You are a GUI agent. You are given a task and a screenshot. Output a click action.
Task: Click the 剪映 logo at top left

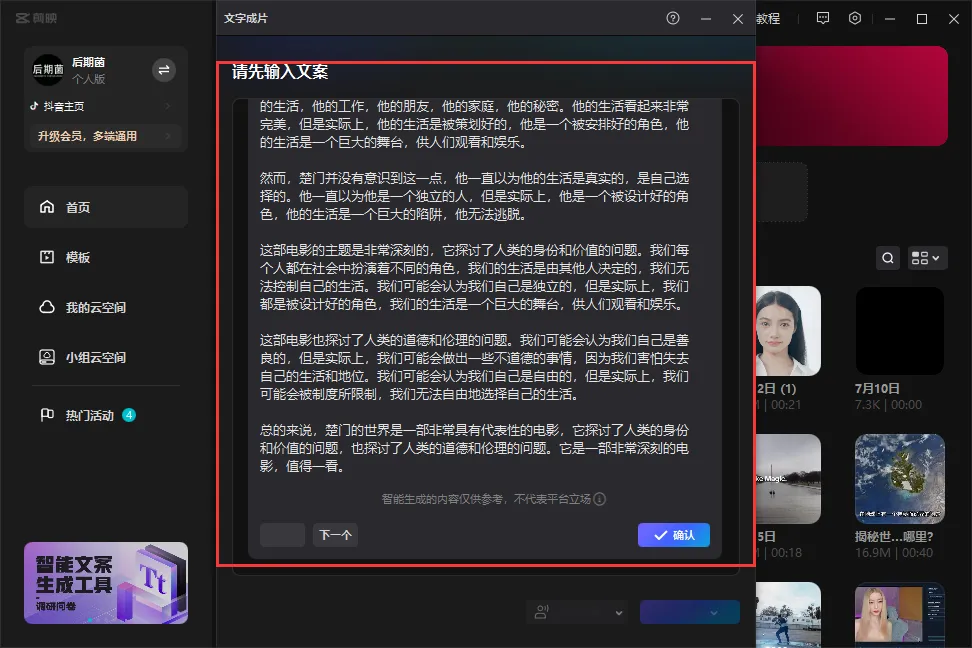pyautogui.click(x=37, y=18)
